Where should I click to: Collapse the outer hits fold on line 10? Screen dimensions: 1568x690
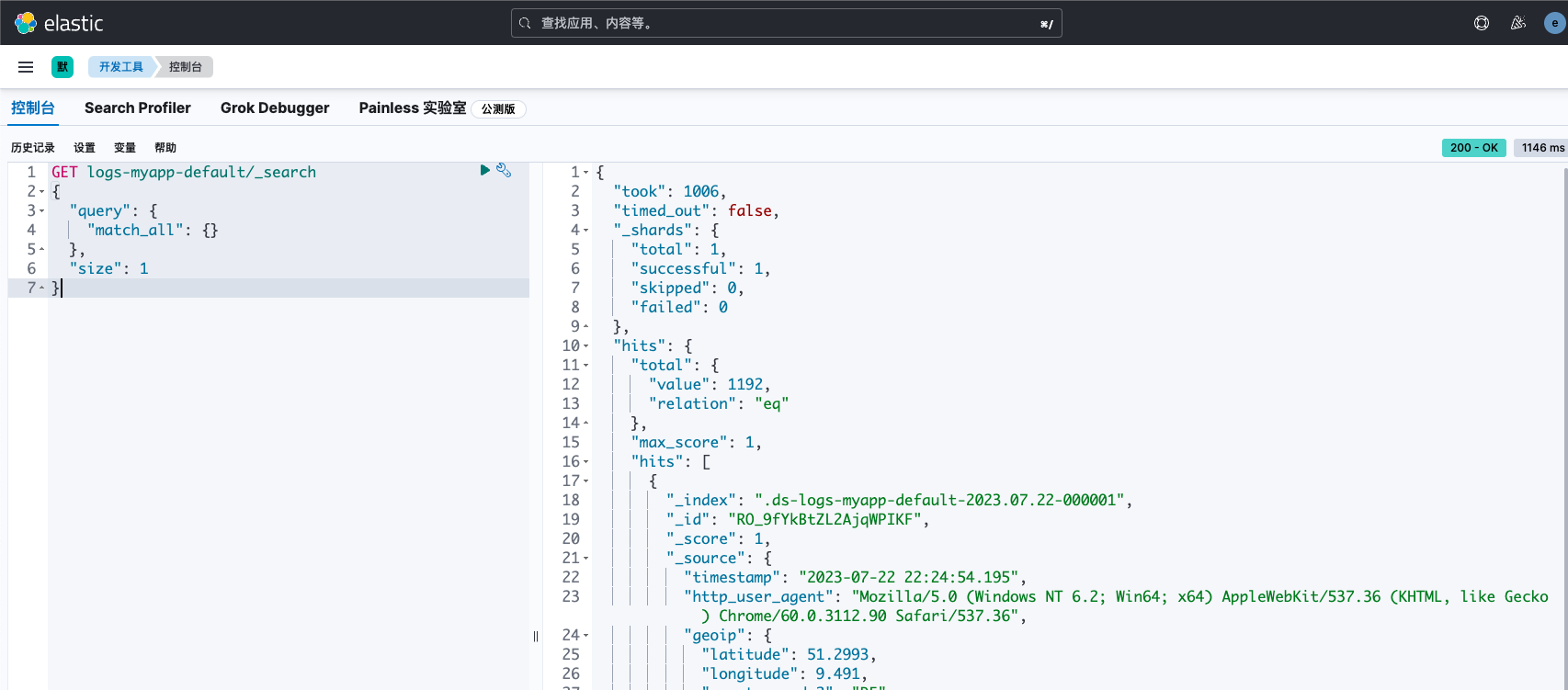click(585, 346)
